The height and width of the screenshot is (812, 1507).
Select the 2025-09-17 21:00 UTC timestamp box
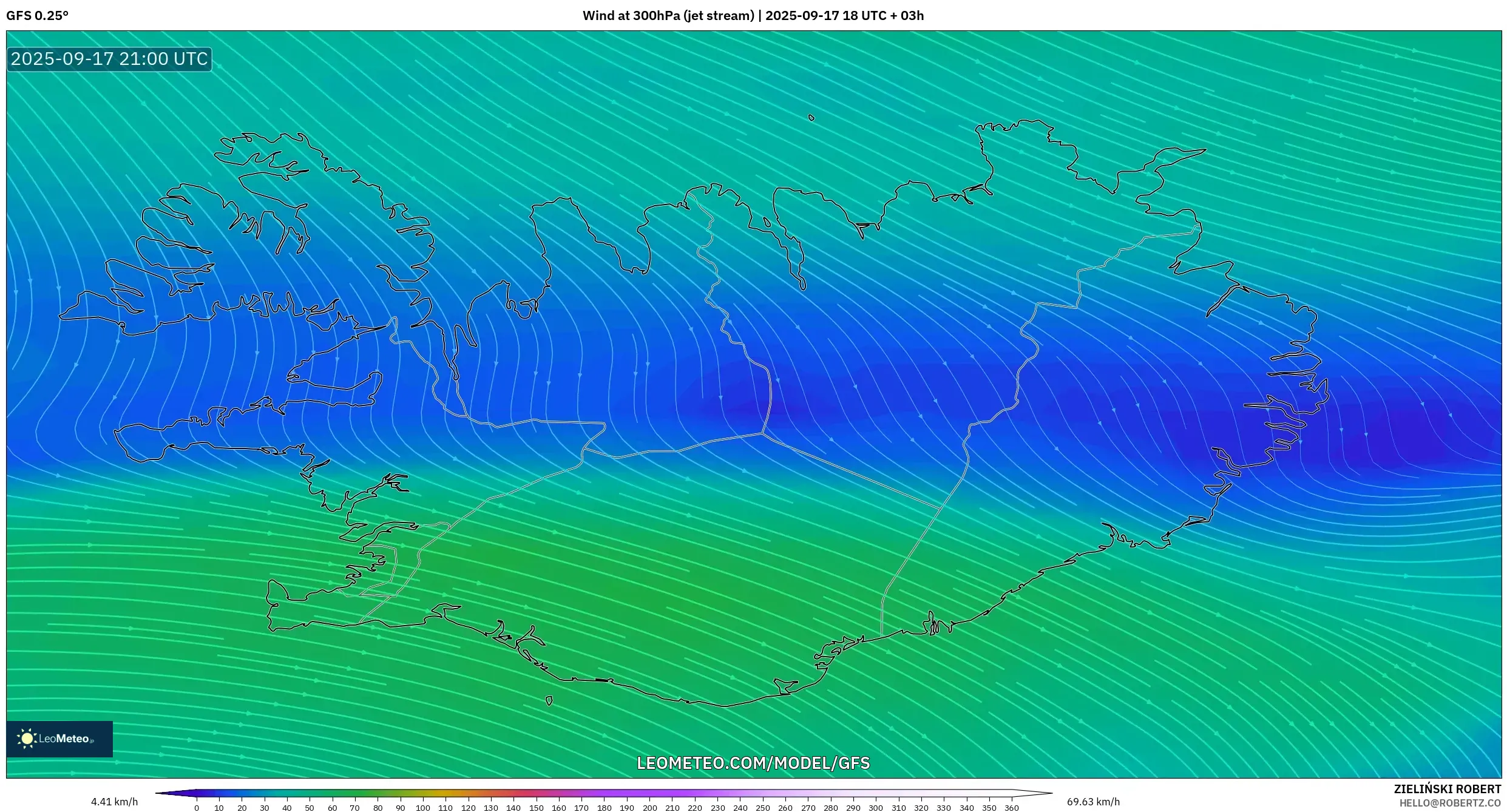point(109,59)
